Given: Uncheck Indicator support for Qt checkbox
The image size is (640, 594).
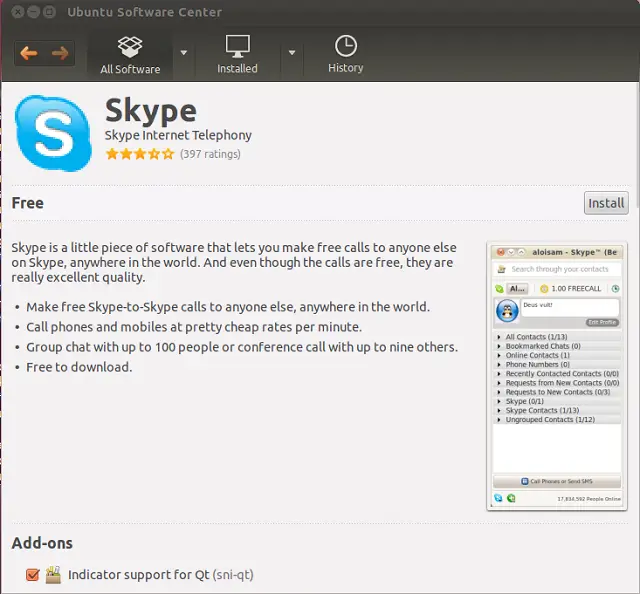Looking at the screenshot, I should point(33,575).
